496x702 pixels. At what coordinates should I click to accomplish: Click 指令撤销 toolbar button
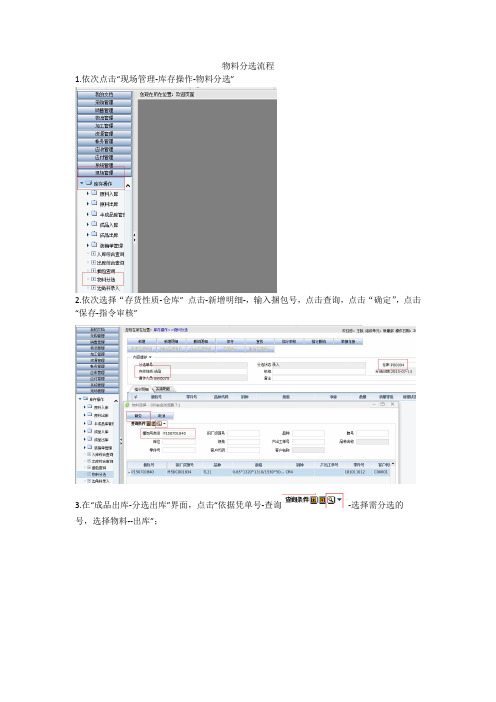[x=319, y=342]
